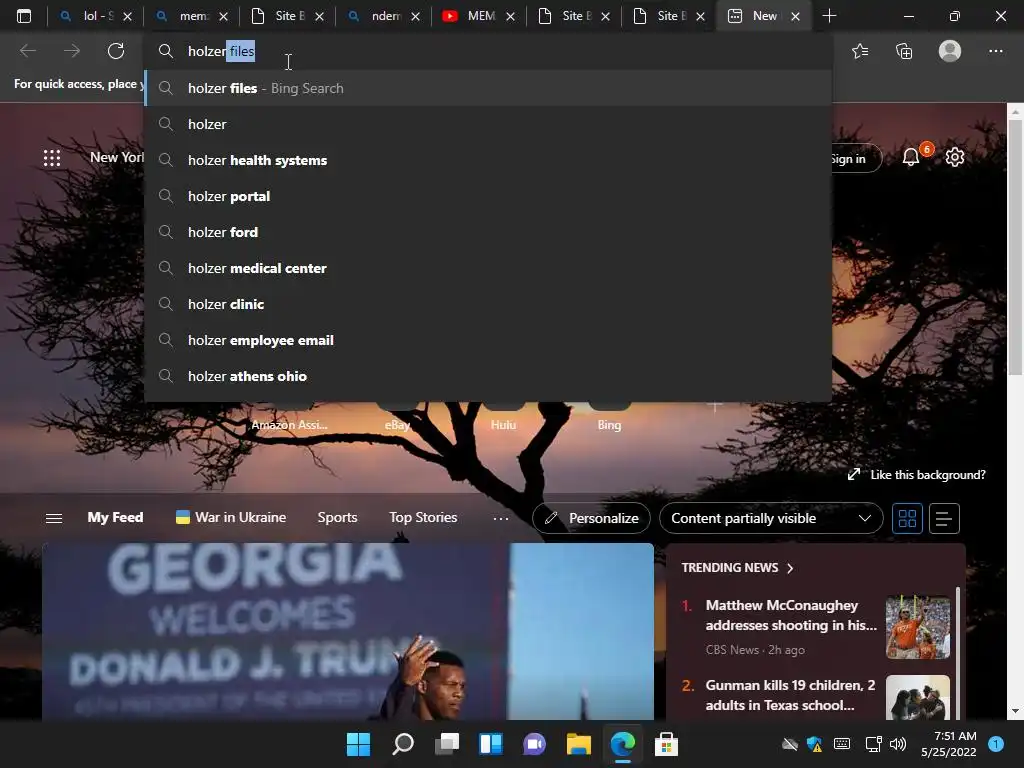Open the Bing quick link tile
Viewport: 1024px width, 768px height.
tap(609, 417)
